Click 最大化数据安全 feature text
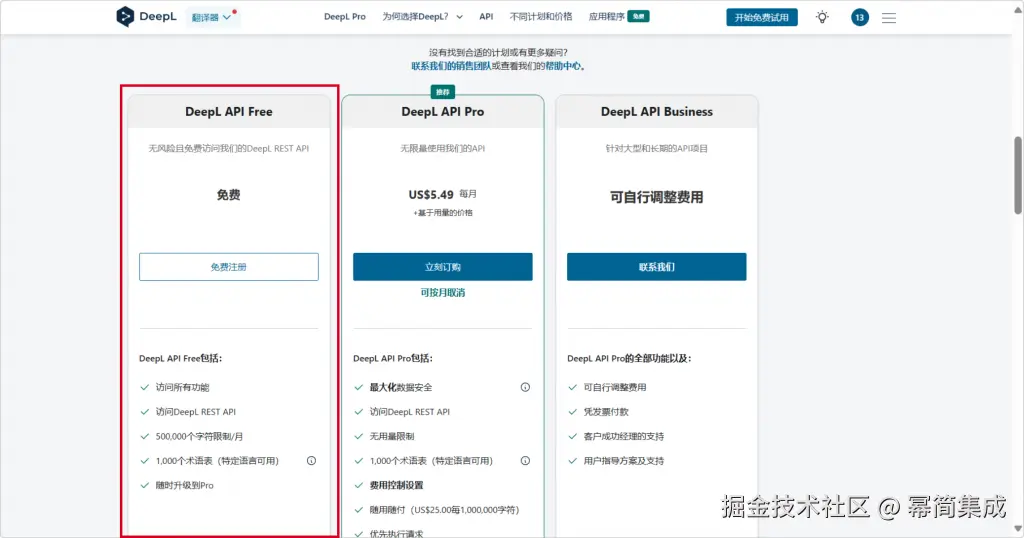Screen dimensions: 1024x538 tap(401, 387)
